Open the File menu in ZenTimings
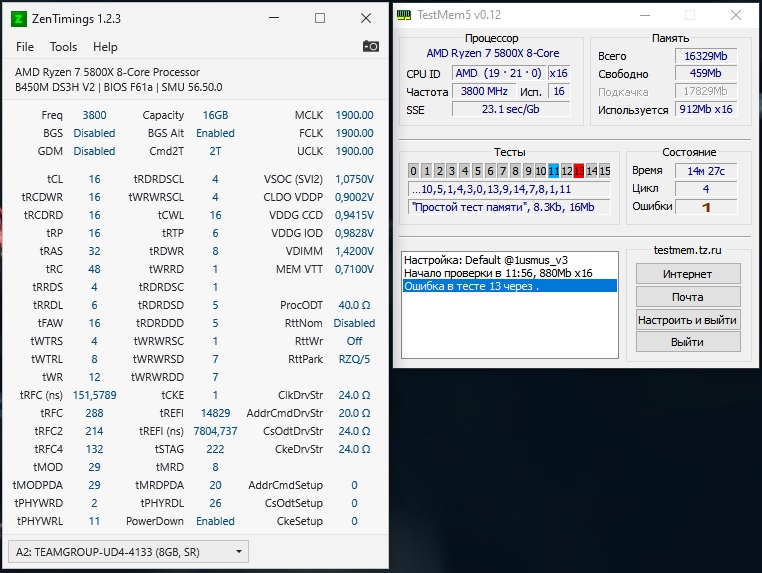Viewport: 762px width, 573px height. coord(25,47)
